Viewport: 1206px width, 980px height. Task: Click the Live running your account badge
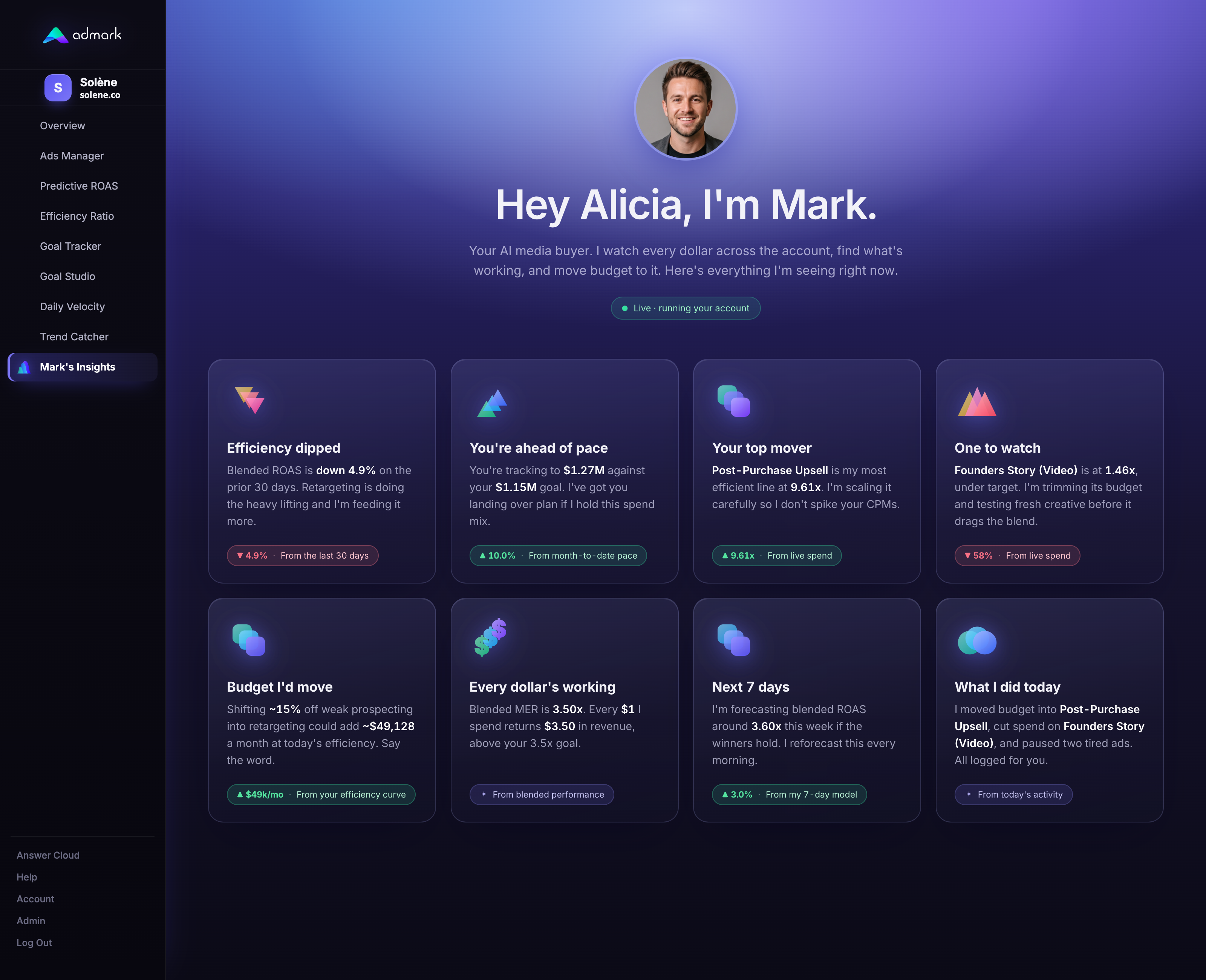[x=686, y=308]
